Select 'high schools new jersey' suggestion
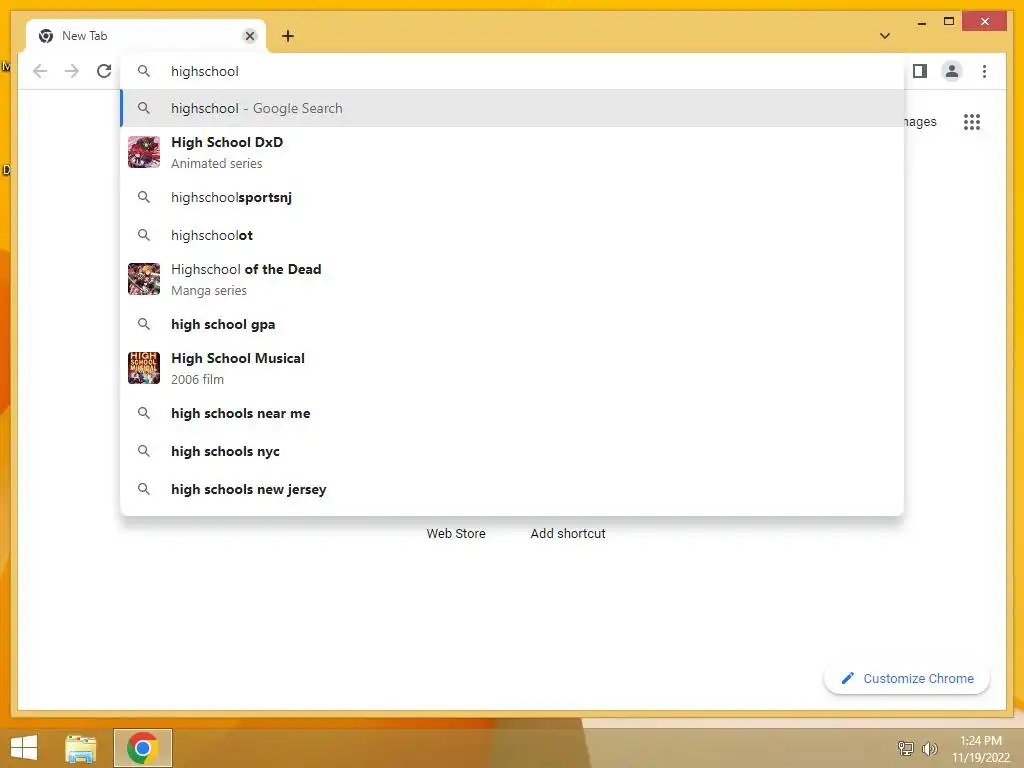The image size is (1024, 768). coord(512,489)
